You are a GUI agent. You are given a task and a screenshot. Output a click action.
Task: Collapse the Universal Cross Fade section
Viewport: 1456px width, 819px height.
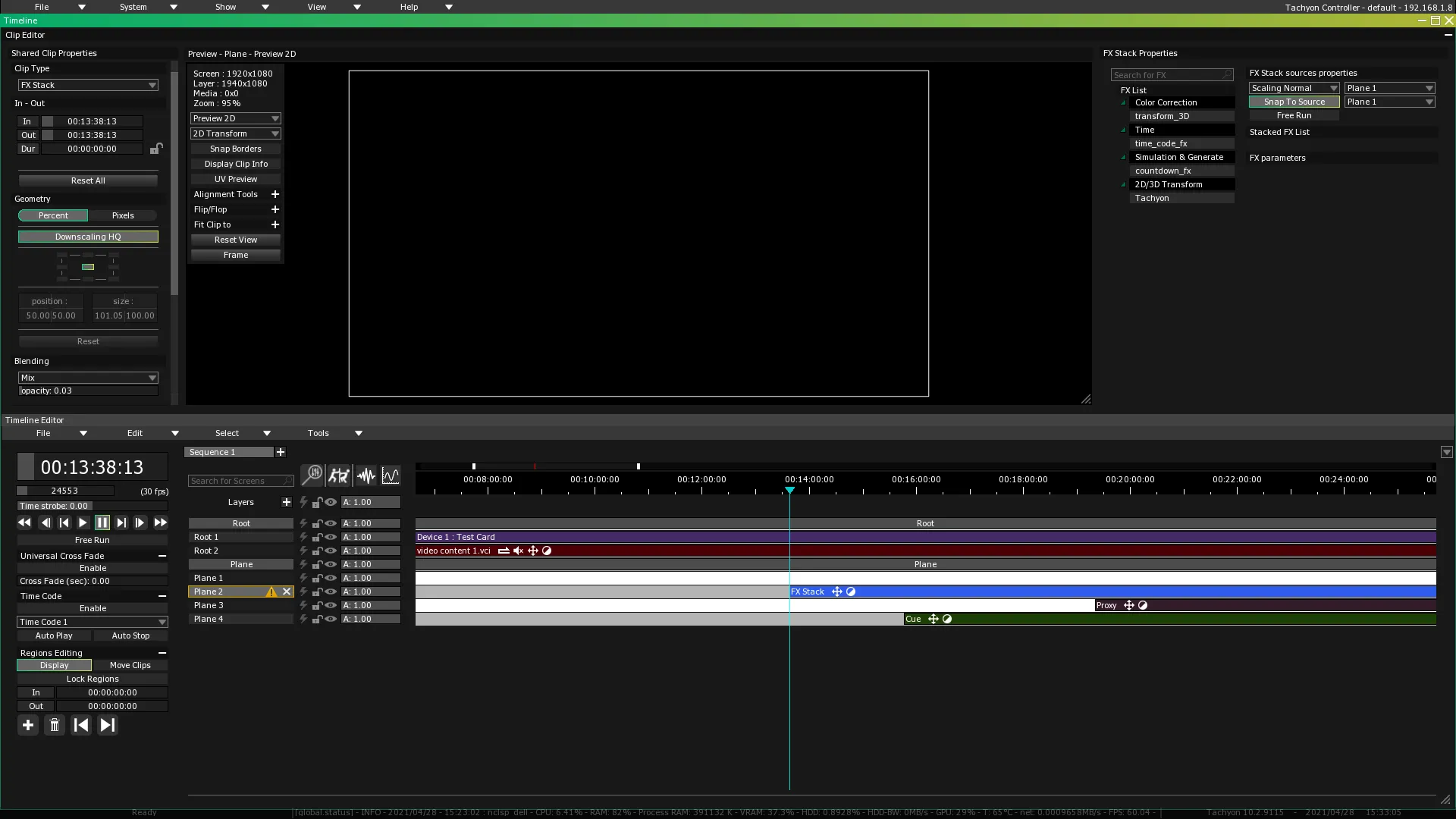[x=162, y=556]
